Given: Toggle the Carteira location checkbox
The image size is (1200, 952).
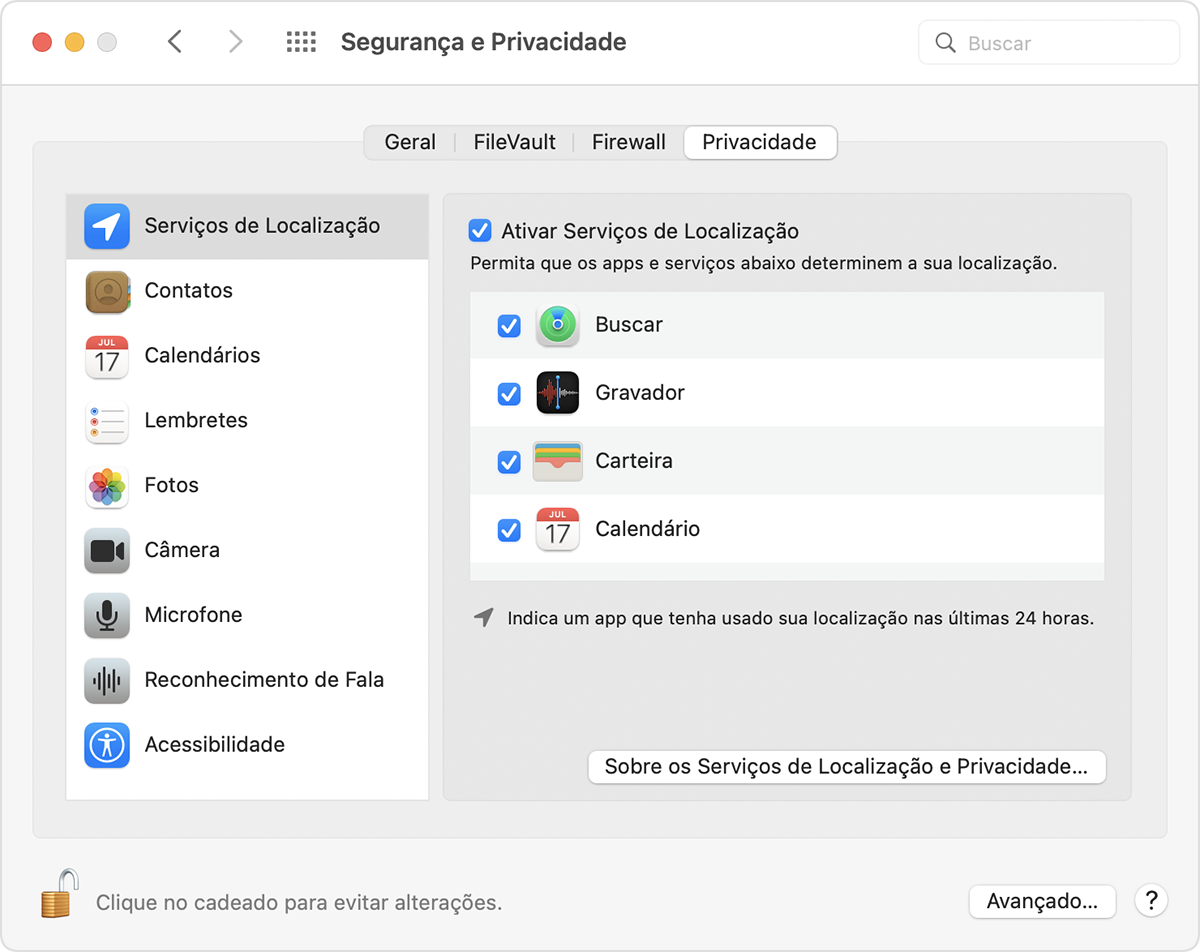Looking at the screenshot, I should [x=509, y=462].
